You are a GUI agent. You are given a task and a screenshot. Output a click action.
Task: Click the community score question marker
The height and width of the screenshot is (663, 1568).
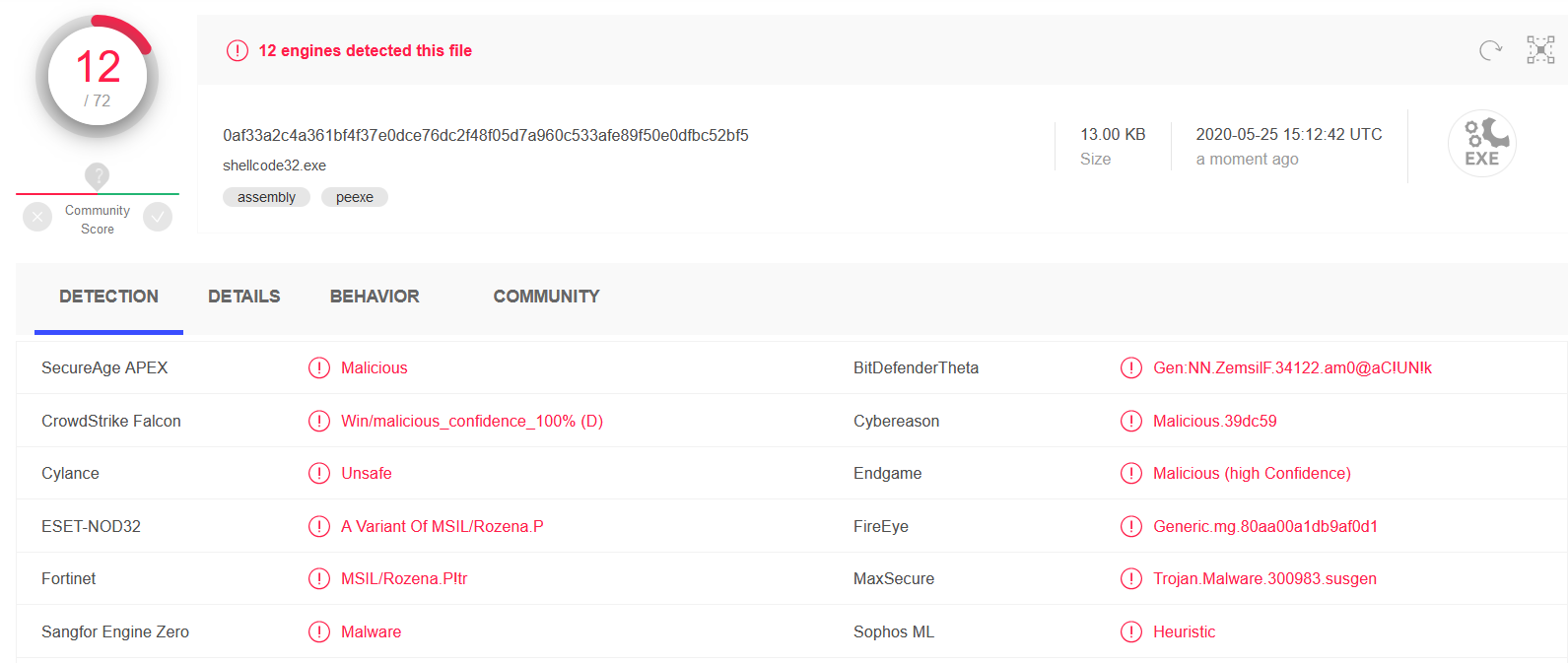point(97,176)
